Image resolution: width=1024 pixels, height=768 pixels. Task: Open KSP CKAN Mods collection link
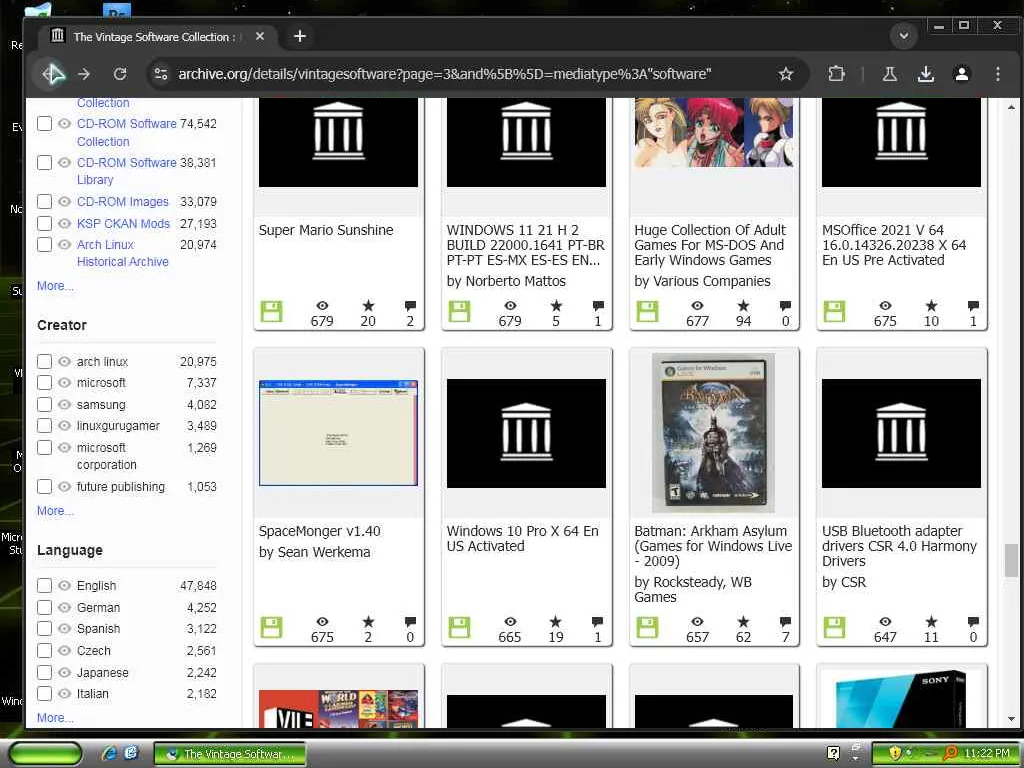pos(123,223)
